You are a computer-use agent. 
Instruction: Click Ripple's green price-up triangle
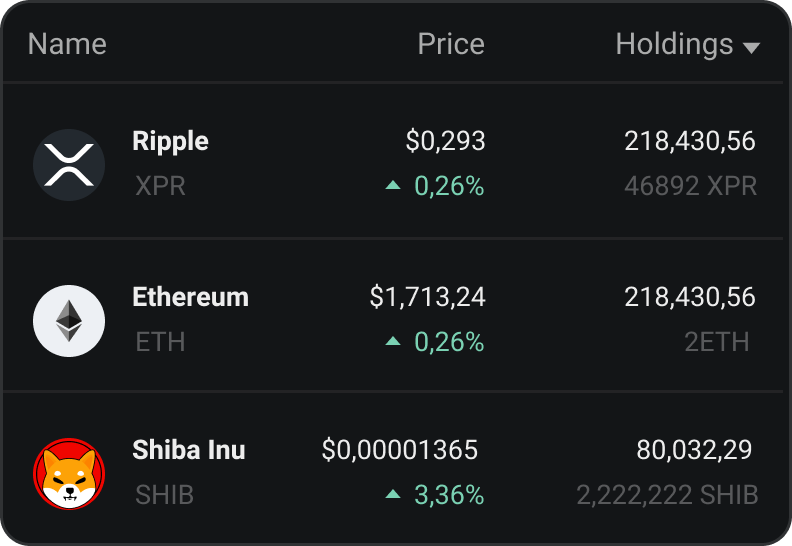393,185
